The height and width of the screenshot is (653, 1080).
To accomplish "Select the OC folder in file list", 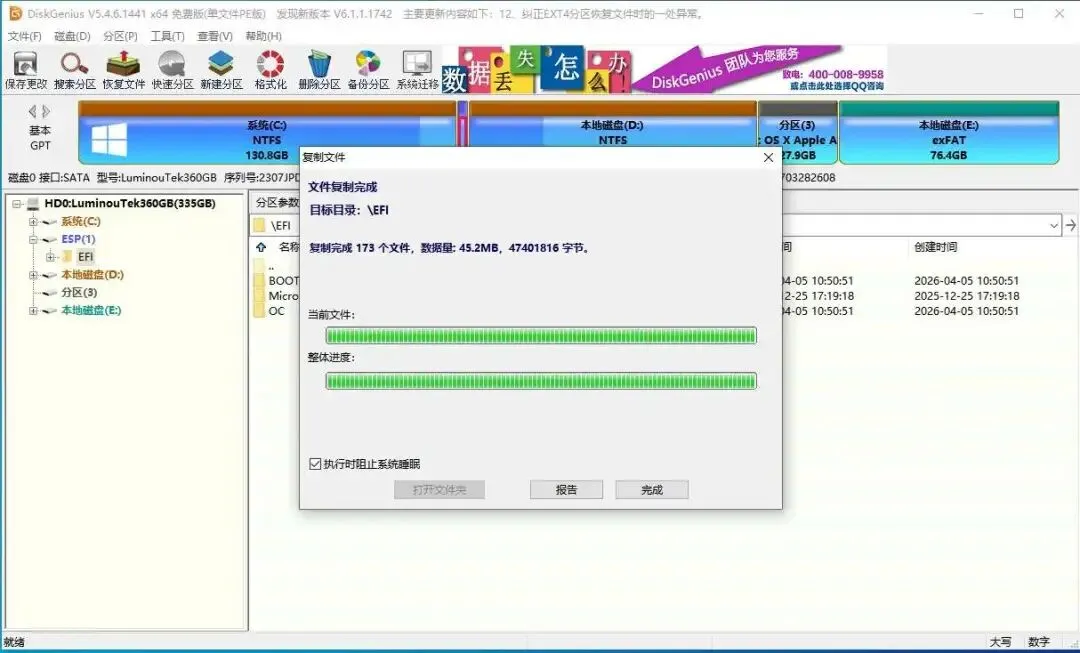I will (276, 311).
